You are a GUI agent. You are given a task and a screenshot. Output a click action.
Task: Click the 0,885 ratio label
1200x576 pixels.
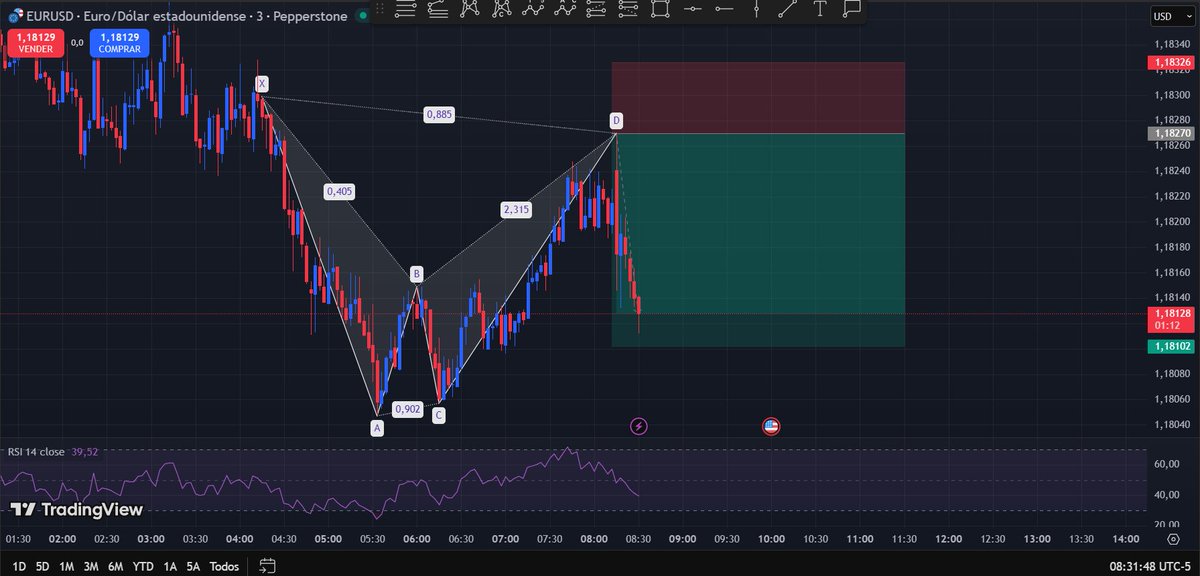point(439,114)
